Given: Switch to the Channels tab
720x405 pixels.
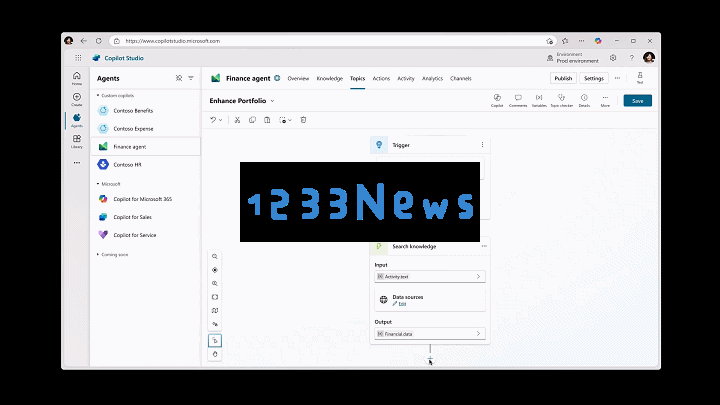Looking at the screenshot, I should (x=461, y=79).
